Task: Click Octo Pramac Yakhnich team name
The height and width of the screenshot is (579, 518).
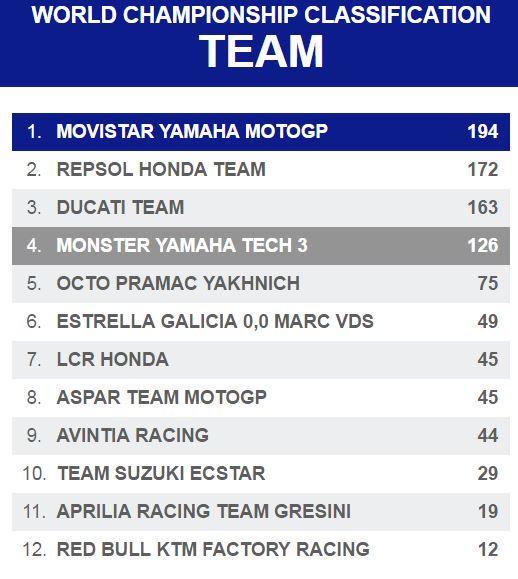Action: tap(178, 284)
